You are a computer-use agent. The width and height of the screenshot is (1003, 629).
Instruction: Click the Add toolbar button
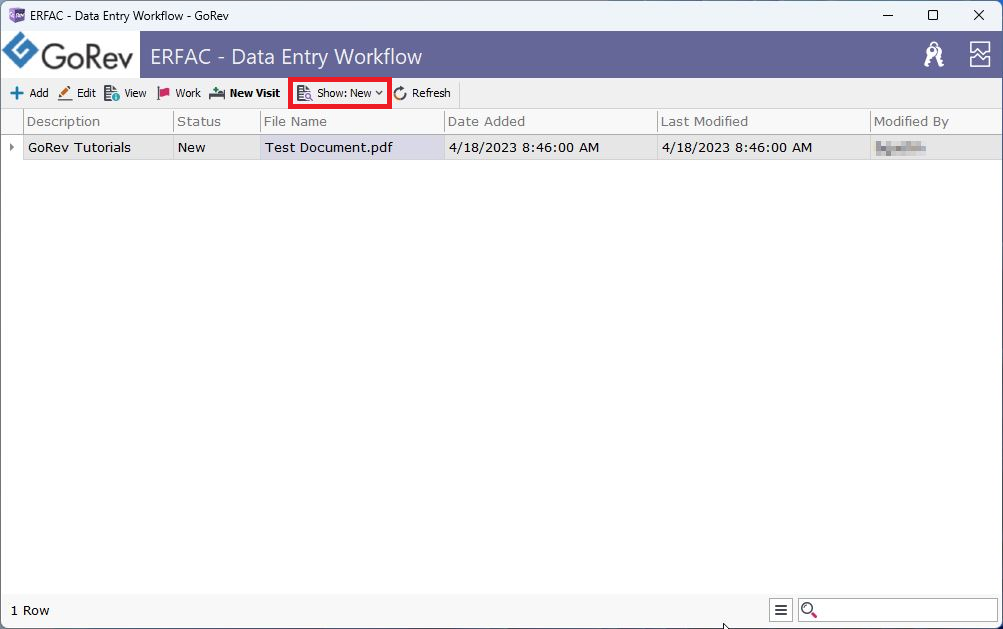click(x=29, y=93)
